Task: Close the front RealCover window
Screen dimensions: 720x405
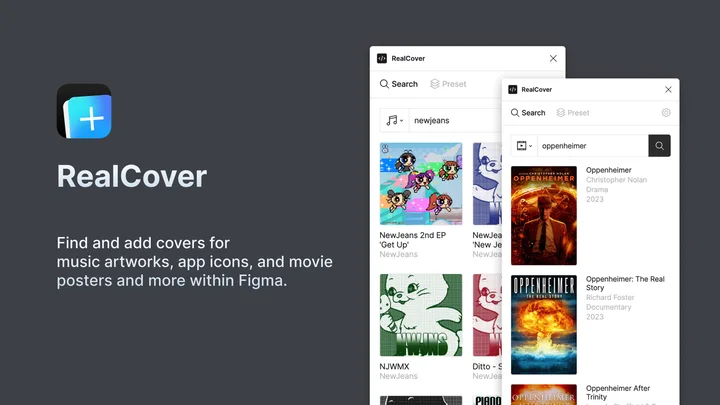Action: click(x=668, y=90)
